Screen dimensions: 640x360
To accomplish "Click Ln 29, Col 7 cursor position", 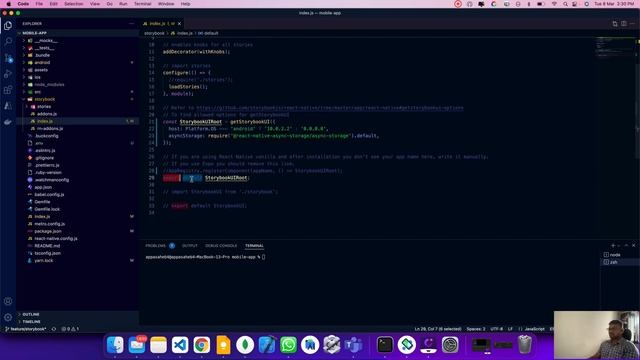I will tap(438, 329).
